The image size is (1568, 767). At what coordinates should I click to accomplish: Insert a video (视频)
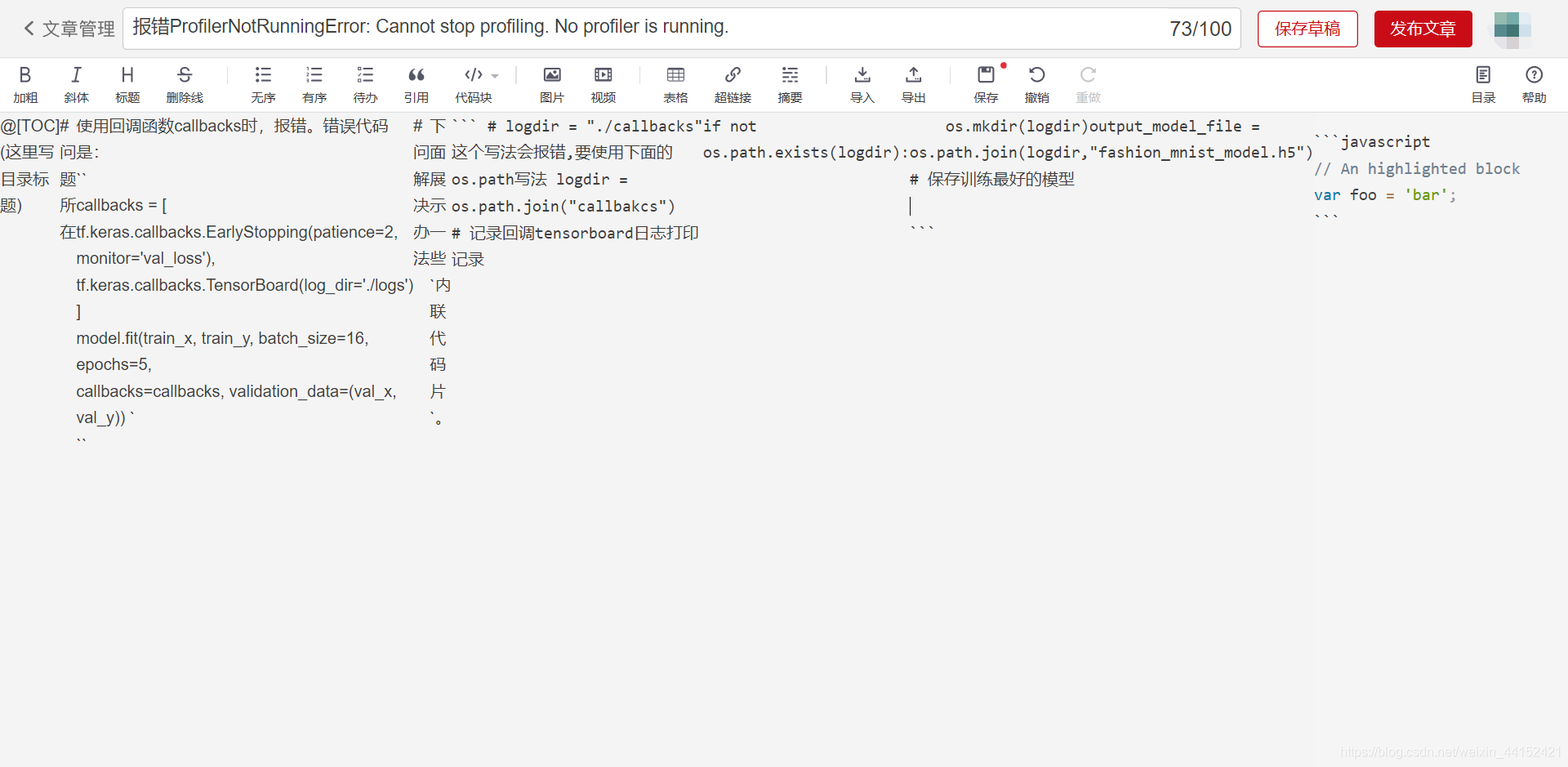(x=604, y=85)
